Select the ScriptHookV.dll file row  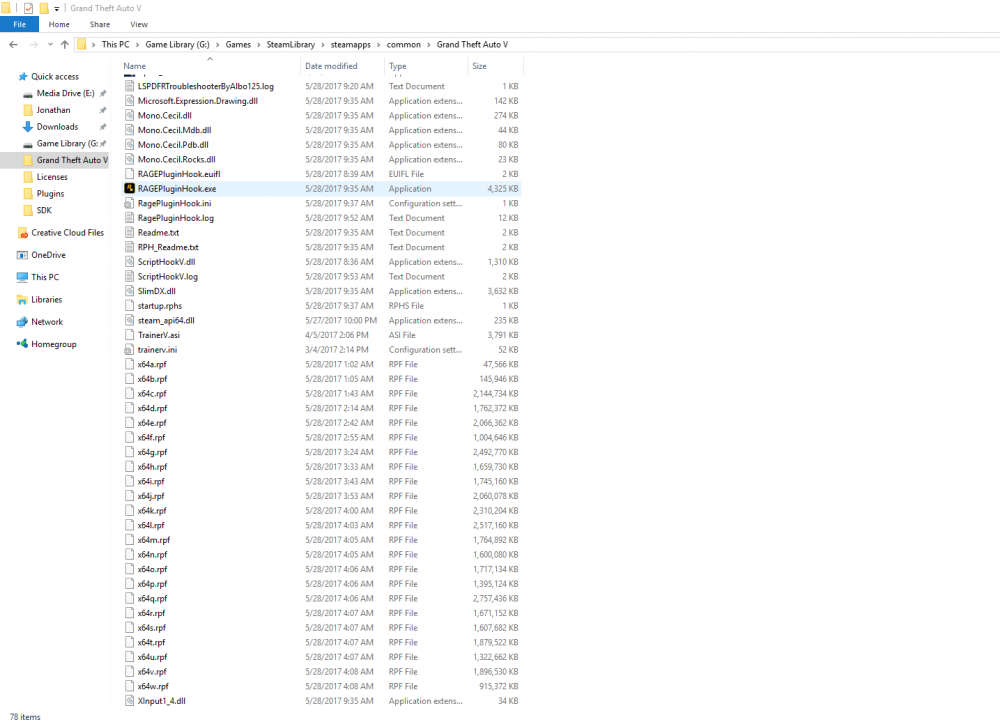[321, 262]
